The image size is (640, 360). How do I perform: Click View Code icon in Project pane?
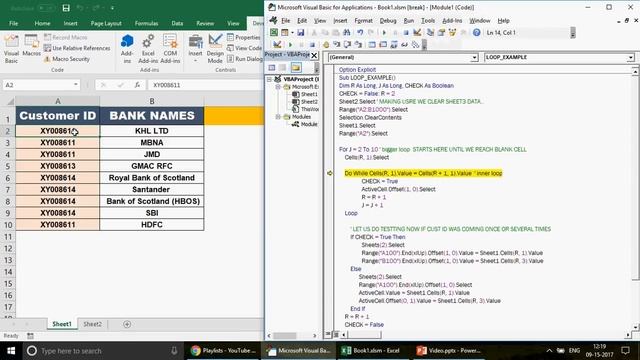(x=272, y=67)
